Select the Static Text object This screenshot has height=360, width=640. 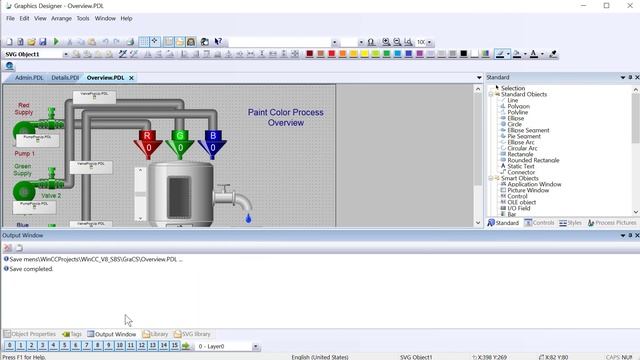click(520, 166)
